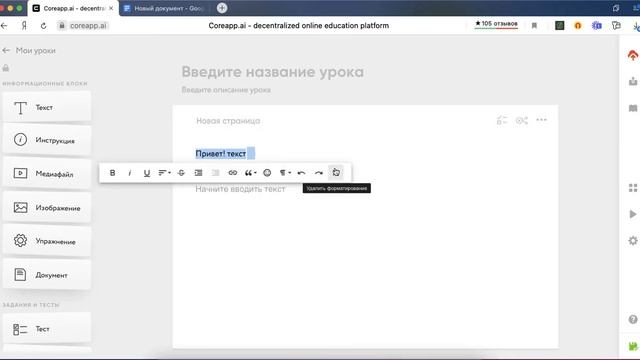Click the Начните вводить текст placeholder
The height and width of the screenshot is (360, 640).
click(240, 189)
